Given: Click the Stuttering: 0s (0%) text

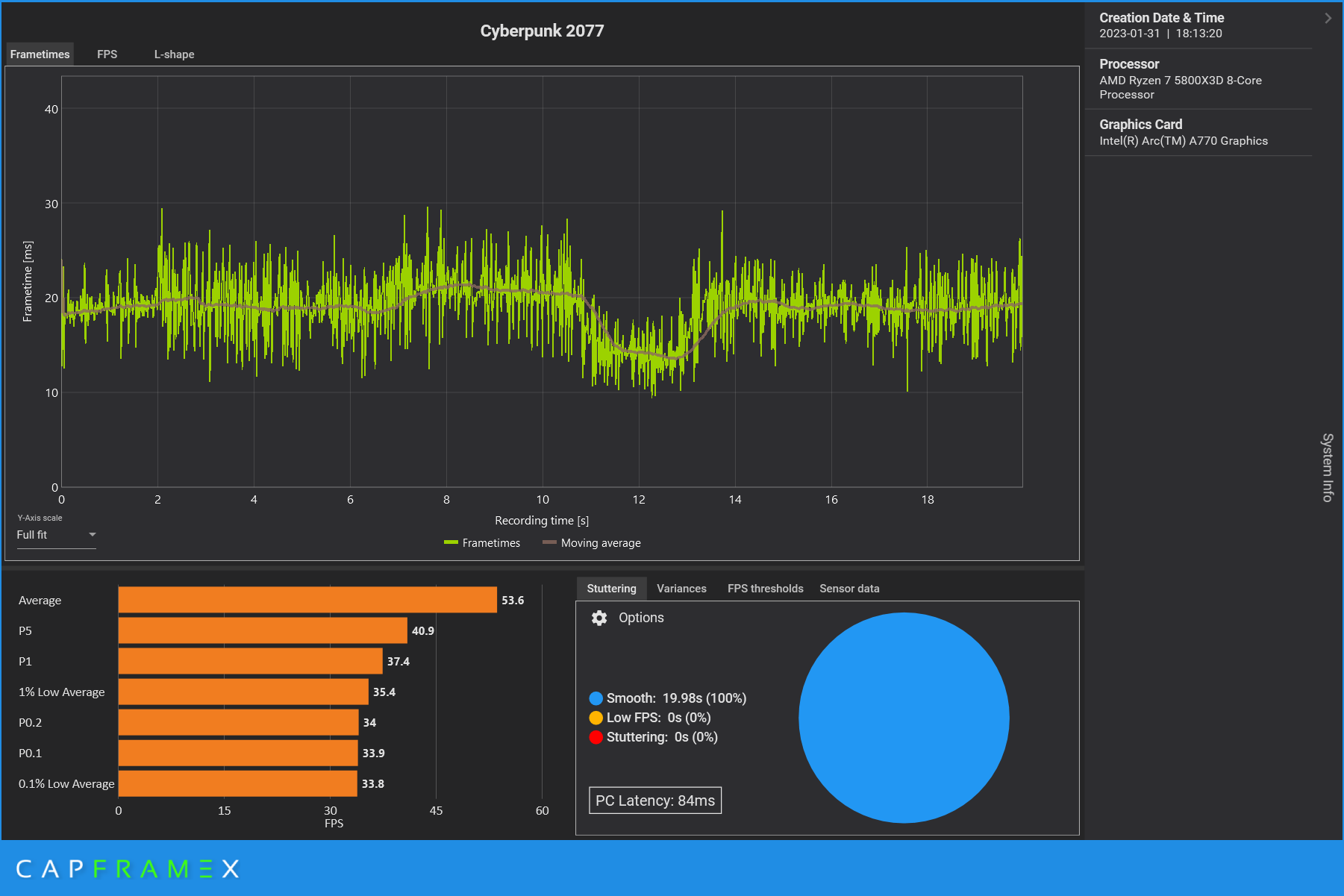Looking at the screenshot, I should tap(662, 737).
